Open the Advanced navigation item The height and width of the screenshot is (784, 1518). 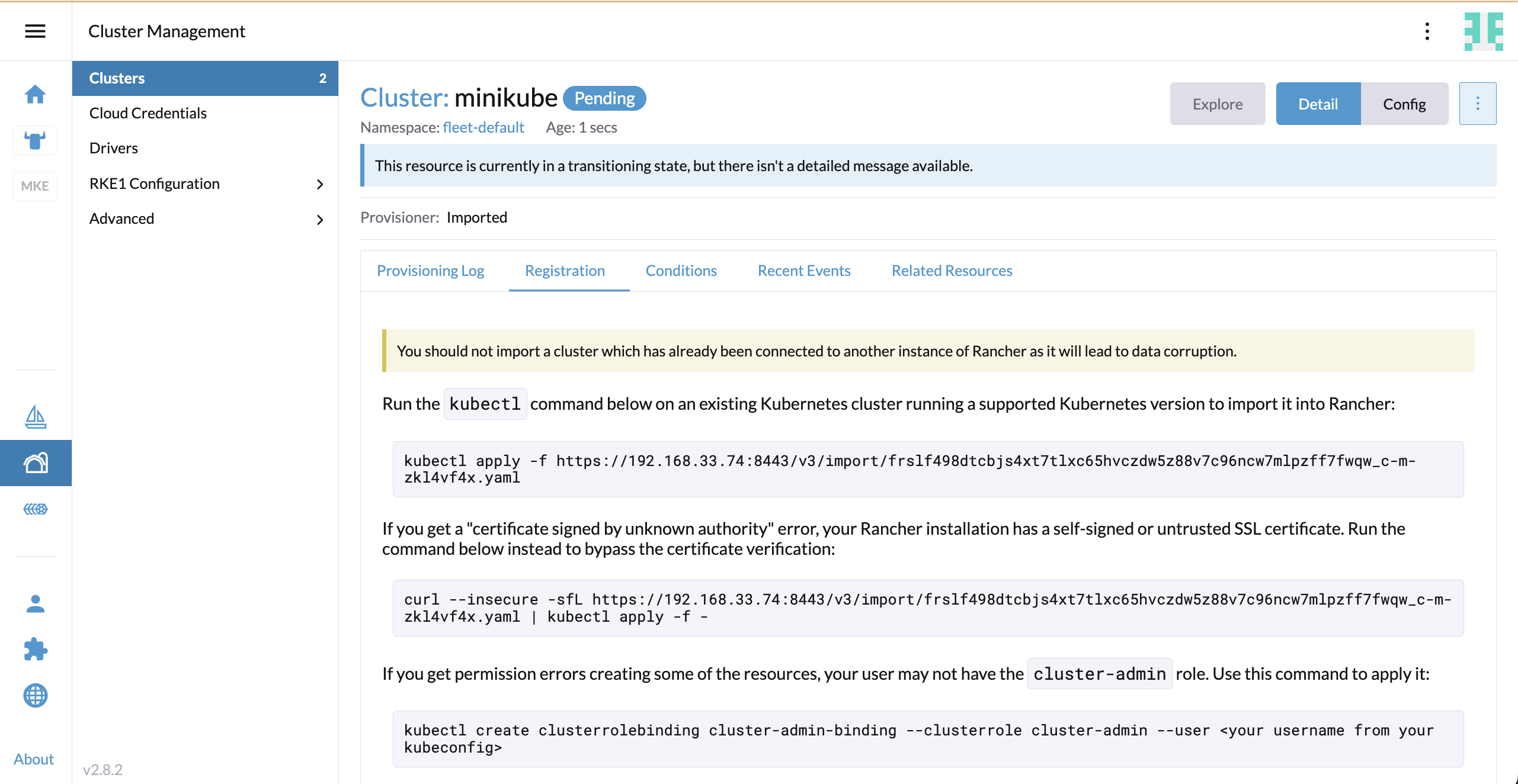click(x=121, y=219)
